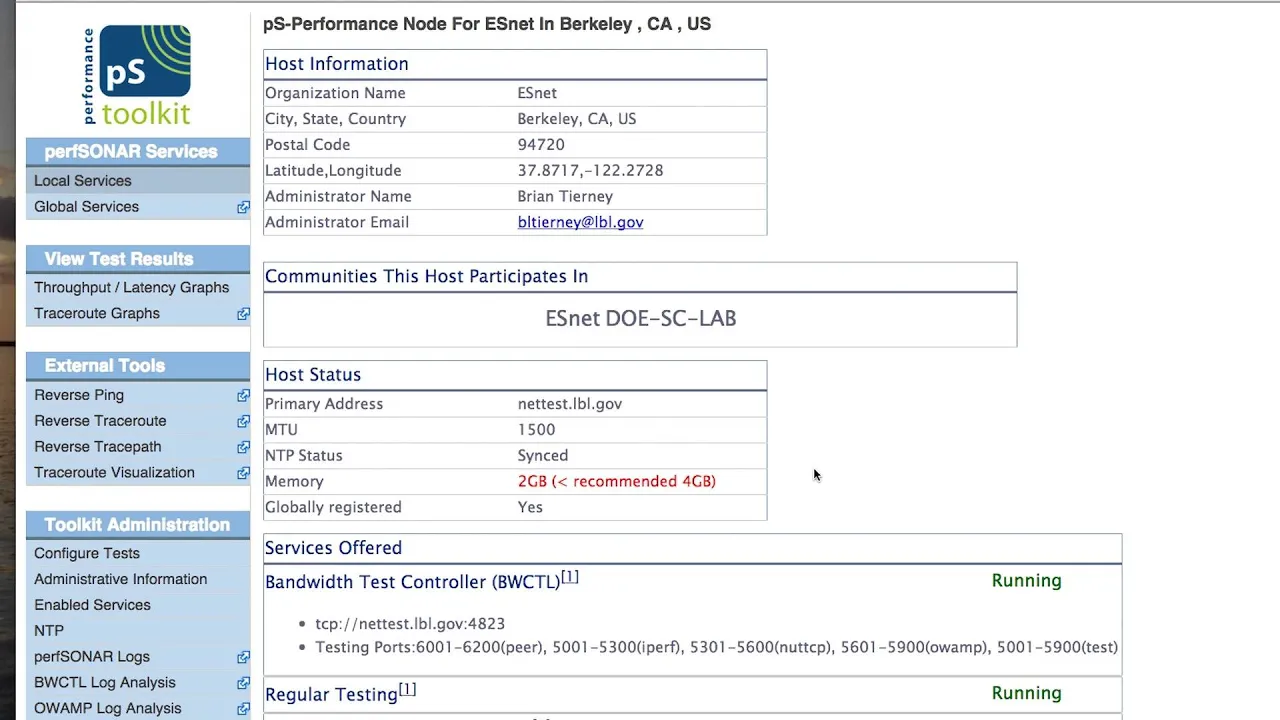
Task: Click latitude/longitude value 37.8717,-122.2728
Action: coord(590,171)
